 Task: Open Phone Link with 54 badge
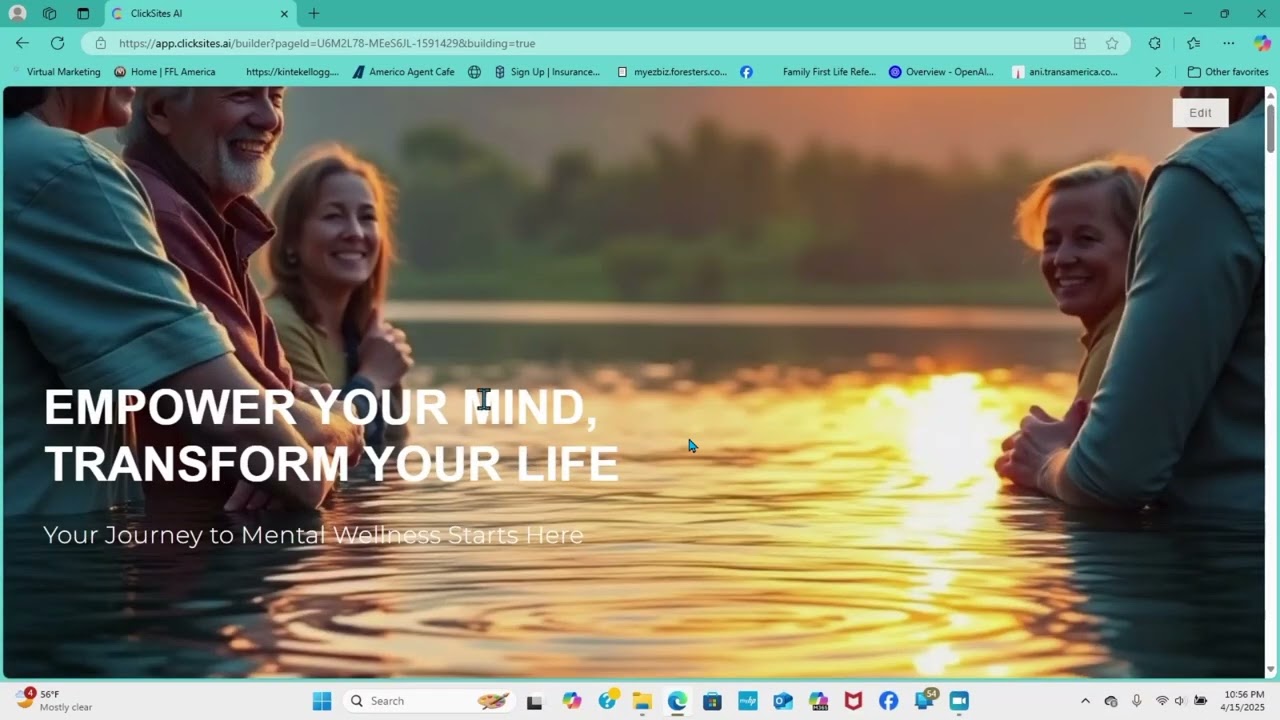pos(925,700)
